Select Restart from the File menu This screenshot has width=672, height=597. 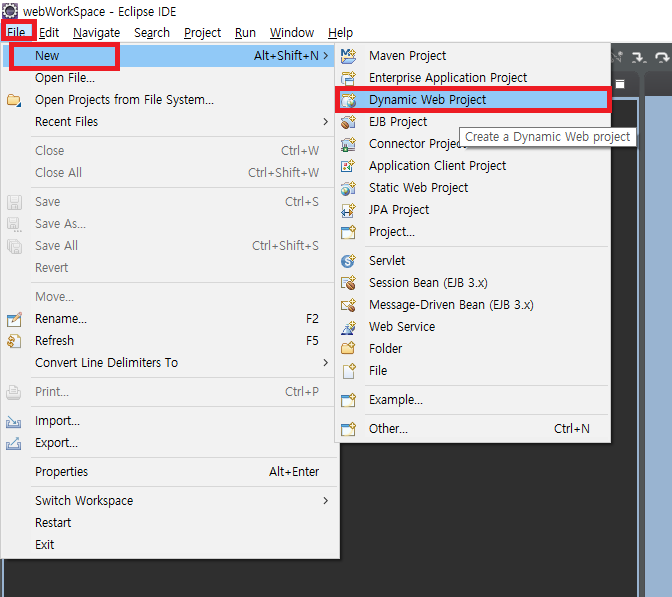click(169, 522)
